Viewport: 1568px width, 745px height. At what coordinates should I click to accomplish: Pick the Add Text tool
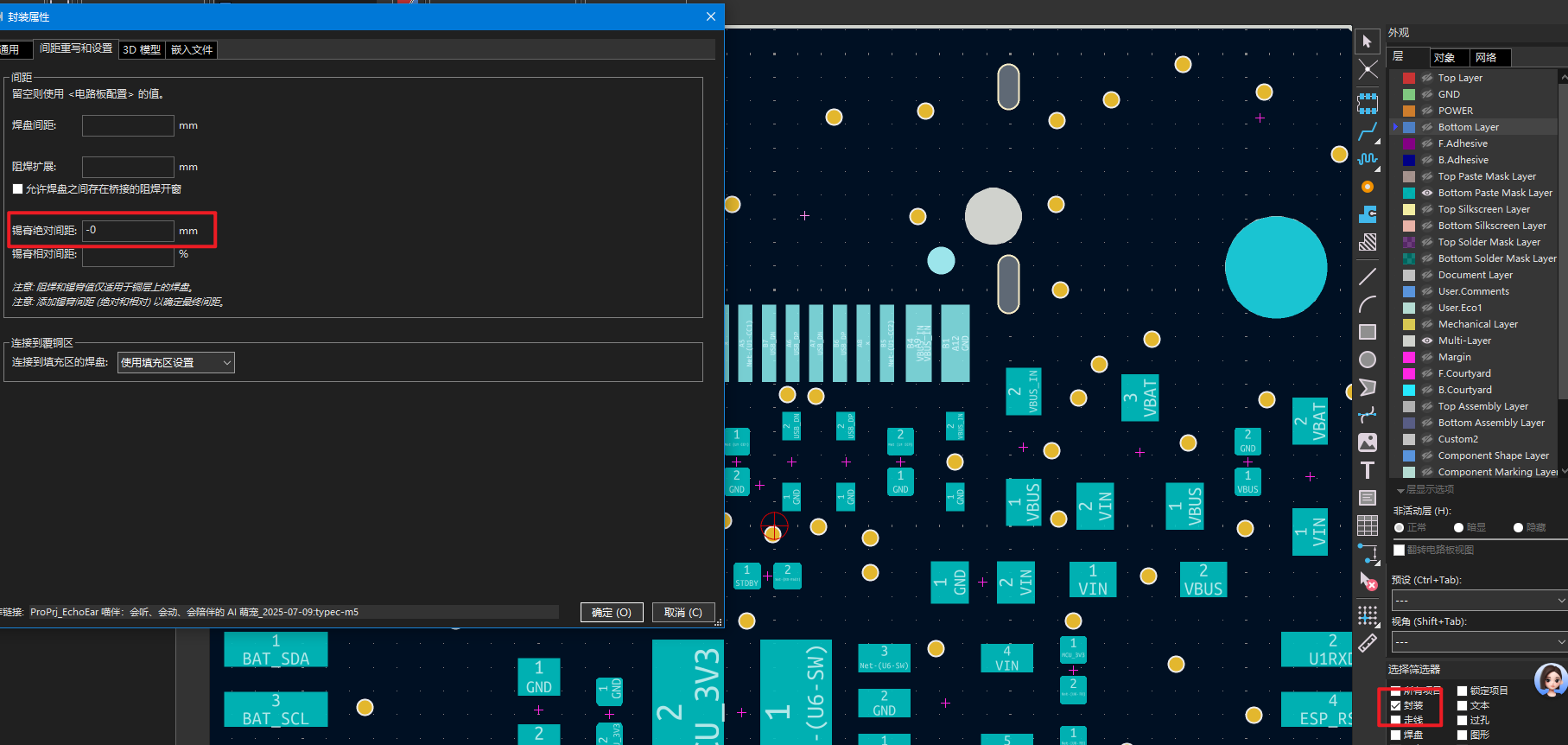click(x=1367, y=470)
